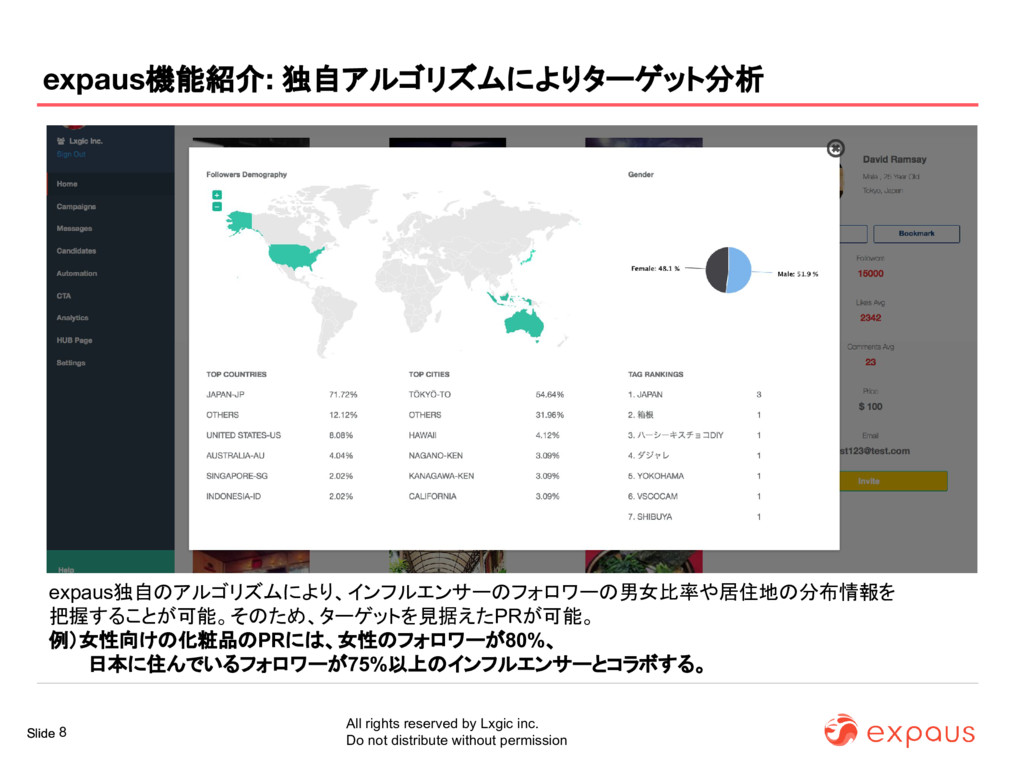This screenshot has height=768, width=1024.
Task: Click the Male: 51.9 % label
Action: coord(797,274)
